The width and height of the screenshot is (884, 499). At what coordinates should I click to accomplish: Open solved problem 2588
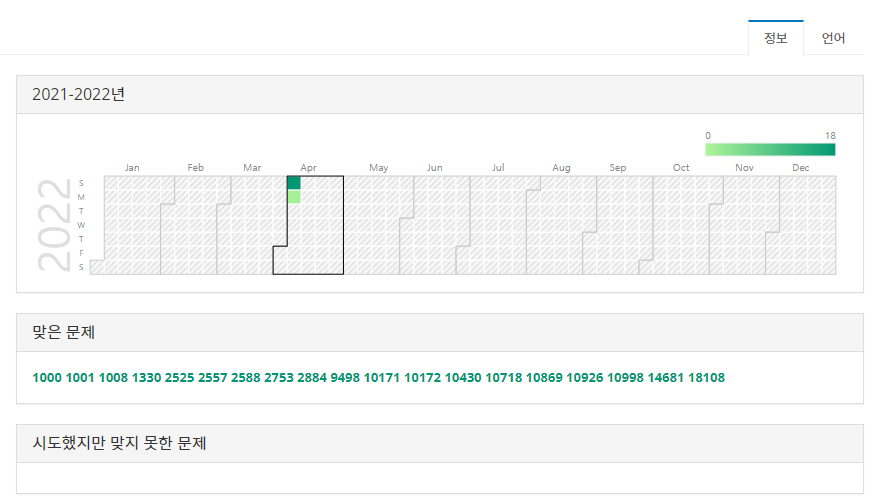[x=246, y=378]
